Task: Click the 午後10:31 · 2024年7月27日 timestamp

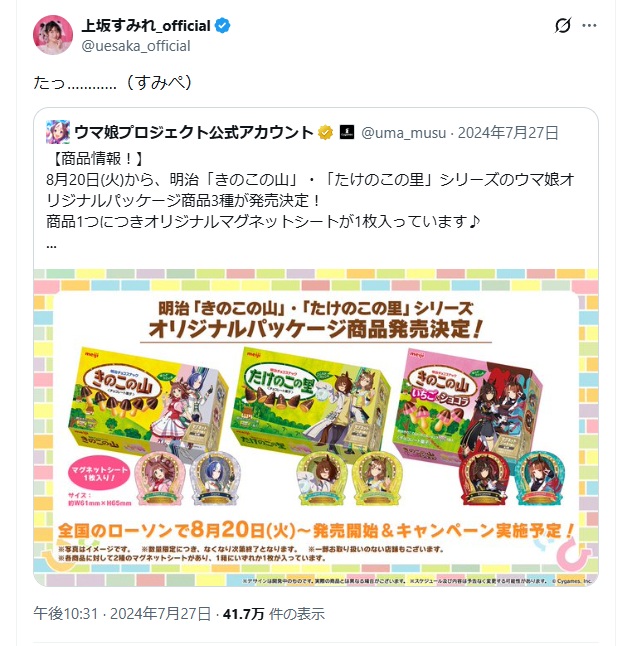Action: [x=122, y=613]
